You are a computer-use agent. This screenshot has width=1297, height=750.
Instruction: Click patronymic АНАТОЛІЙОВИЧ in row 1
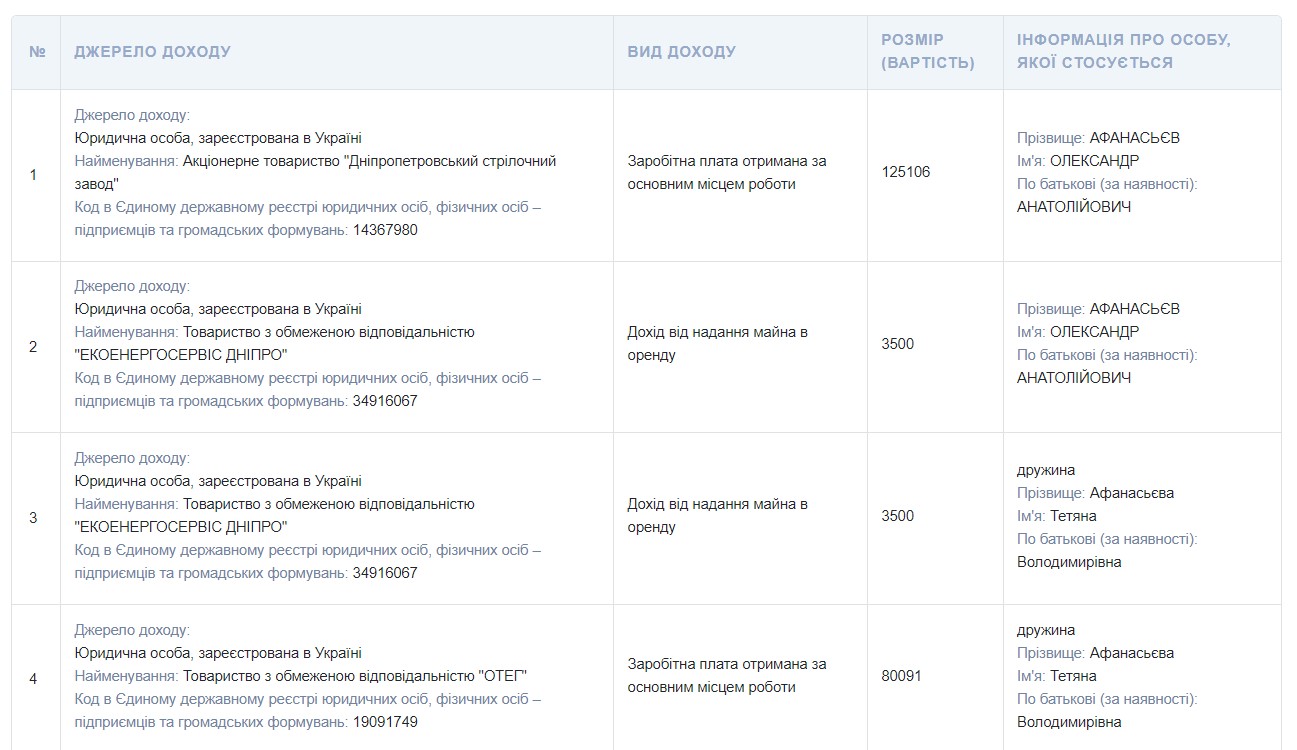(1074, 207)
